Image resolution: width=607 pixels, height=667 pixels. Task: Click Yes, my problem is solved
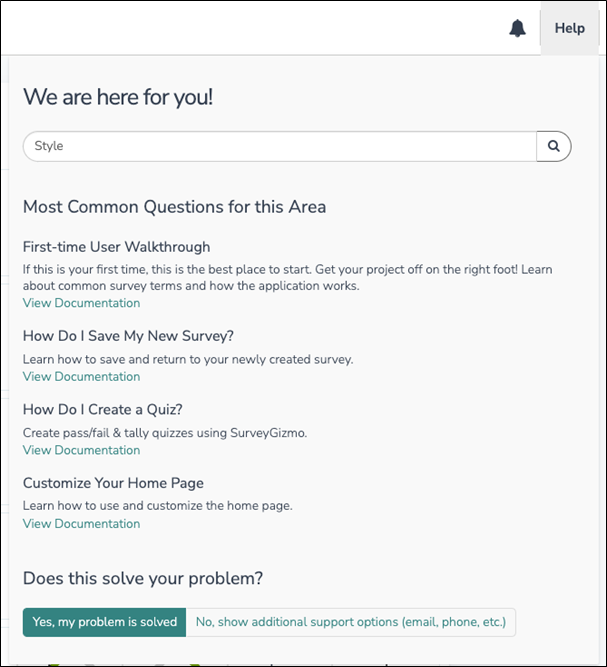click(x=104, y=622)
